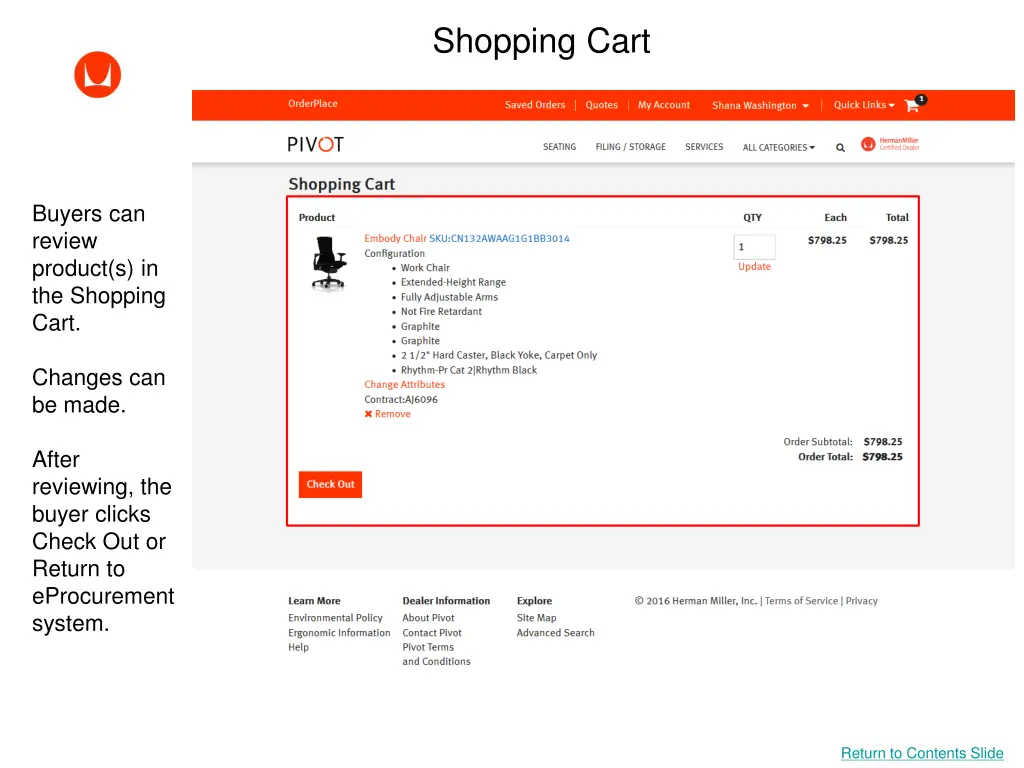1024x768 pixels.
Task: Open the Quotes page
Action: 601,104
